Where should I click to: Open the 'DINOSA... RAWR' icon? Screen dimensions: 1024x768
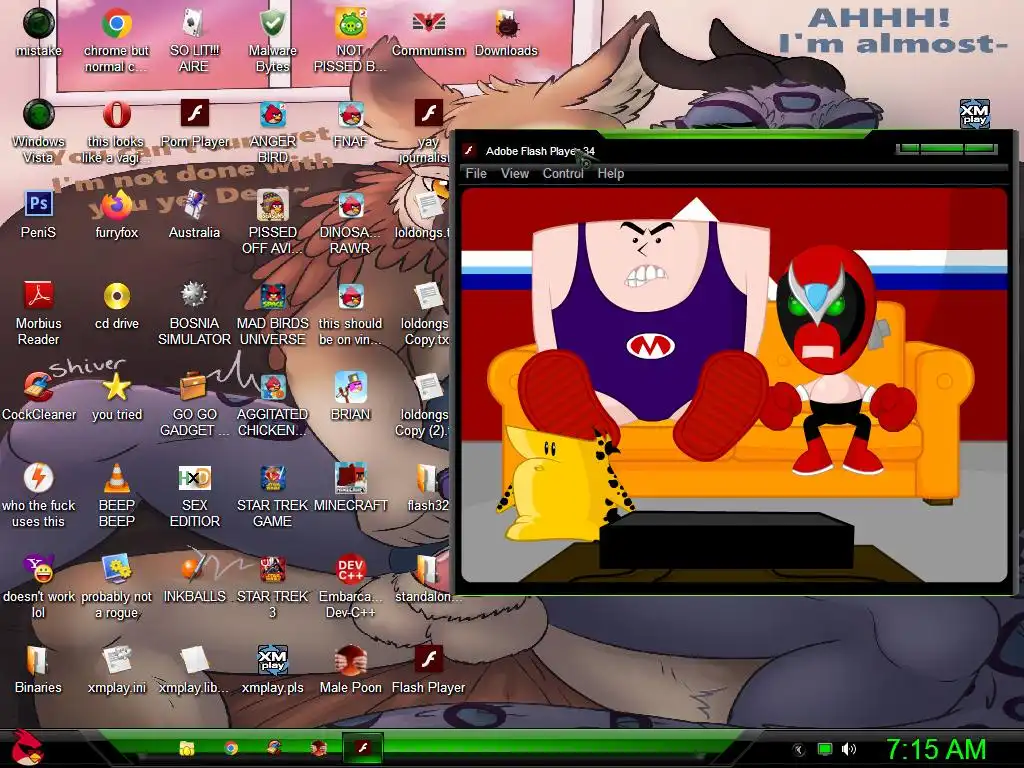[x=350, y=223]
